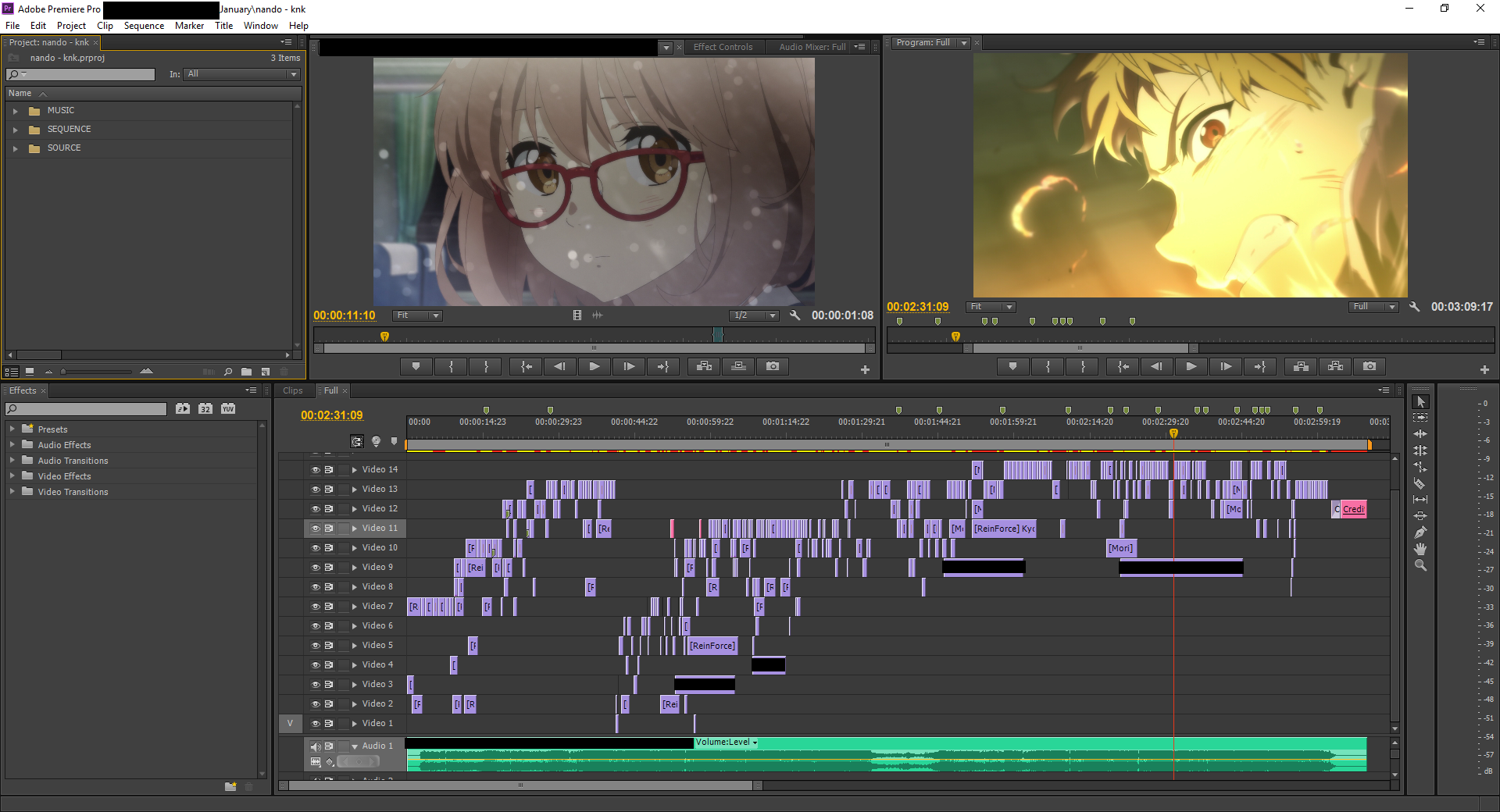Click Project panel thumbnail zoom slider
1500x812 pixels.
(95, 372)
